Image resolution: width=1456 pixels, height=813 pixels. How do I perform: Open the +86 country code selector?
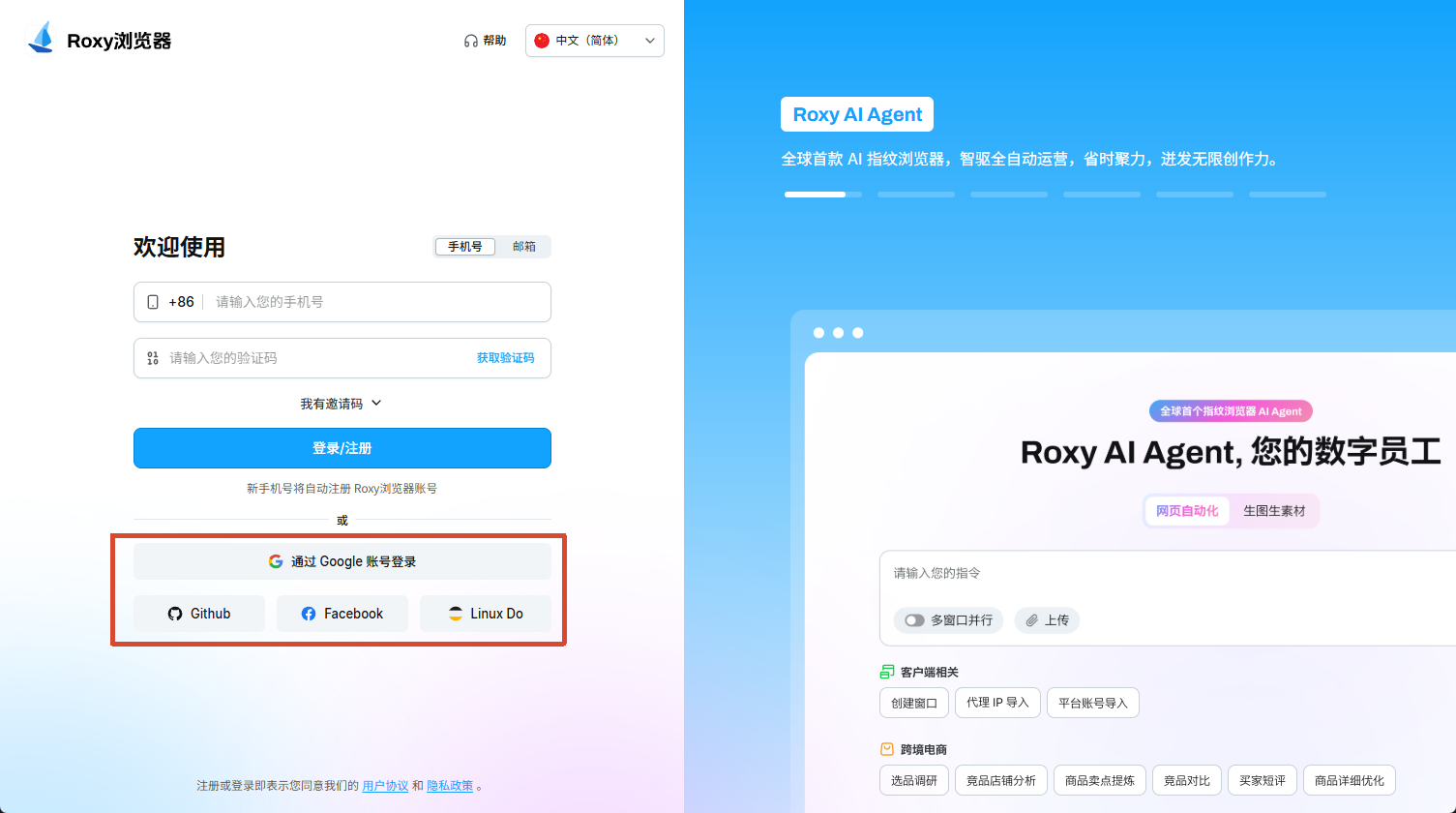[x=181, y=302]
